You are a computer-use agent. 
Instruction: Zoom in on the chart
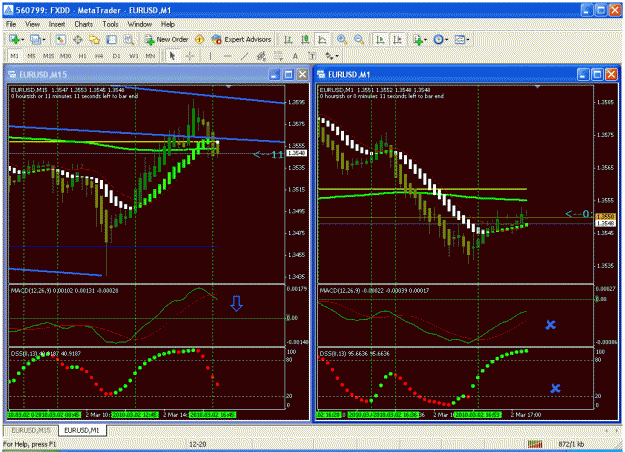342,39
